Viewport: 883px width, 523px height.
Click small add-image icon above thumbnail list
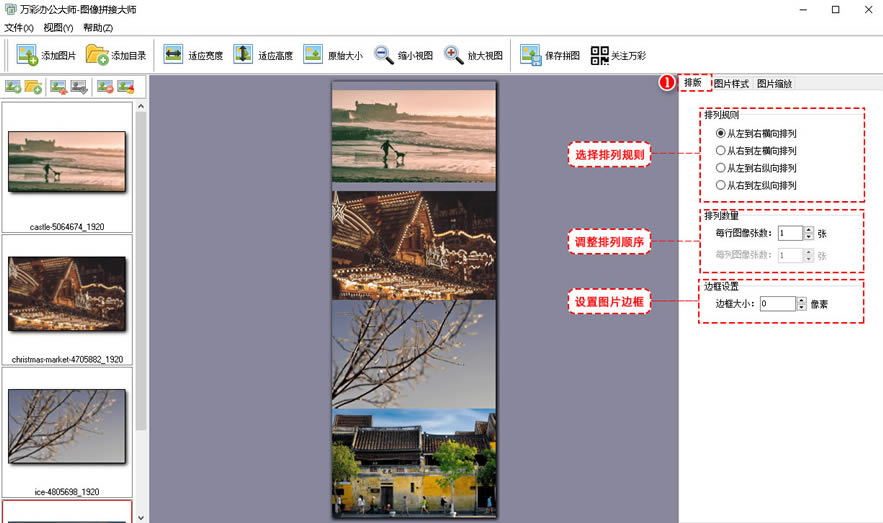(13, 87)
